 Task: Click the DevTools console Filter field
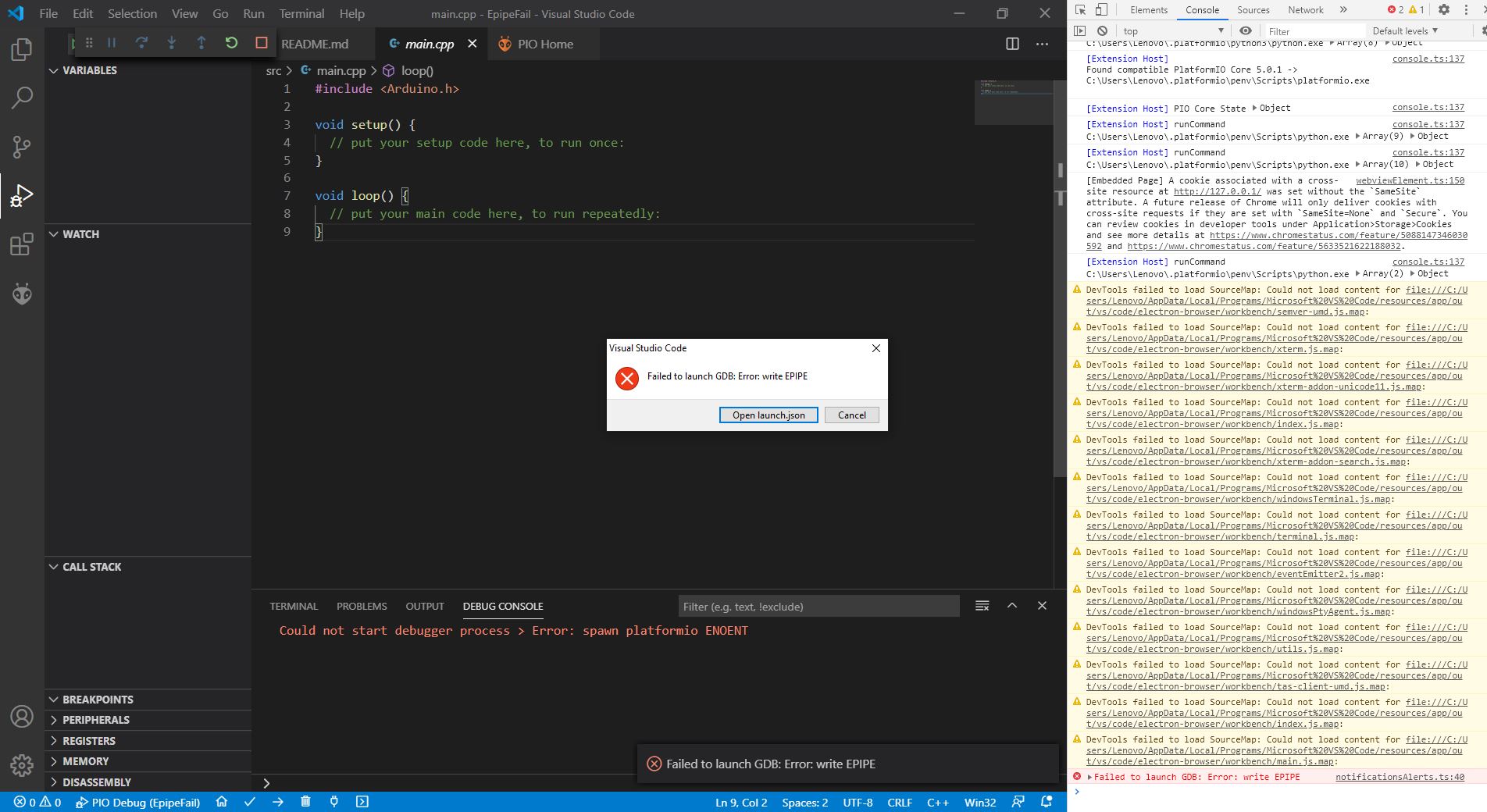[x=1316, y=31]
